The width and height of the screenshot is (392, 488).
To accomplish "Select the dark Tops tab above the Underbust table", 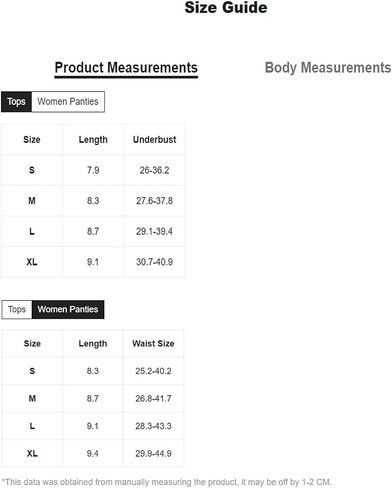I will tap(16, 102).
